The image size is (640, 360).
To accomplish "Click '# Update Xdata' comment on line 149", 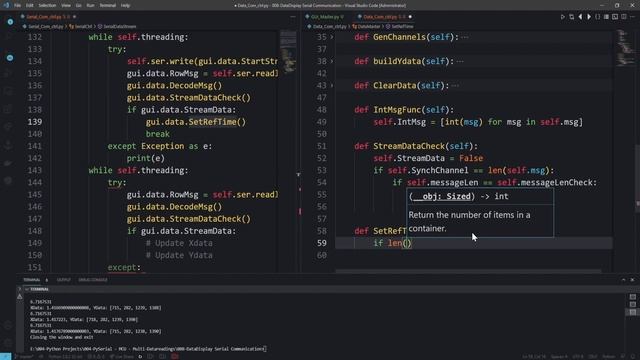I will click(x=179, y=243).
